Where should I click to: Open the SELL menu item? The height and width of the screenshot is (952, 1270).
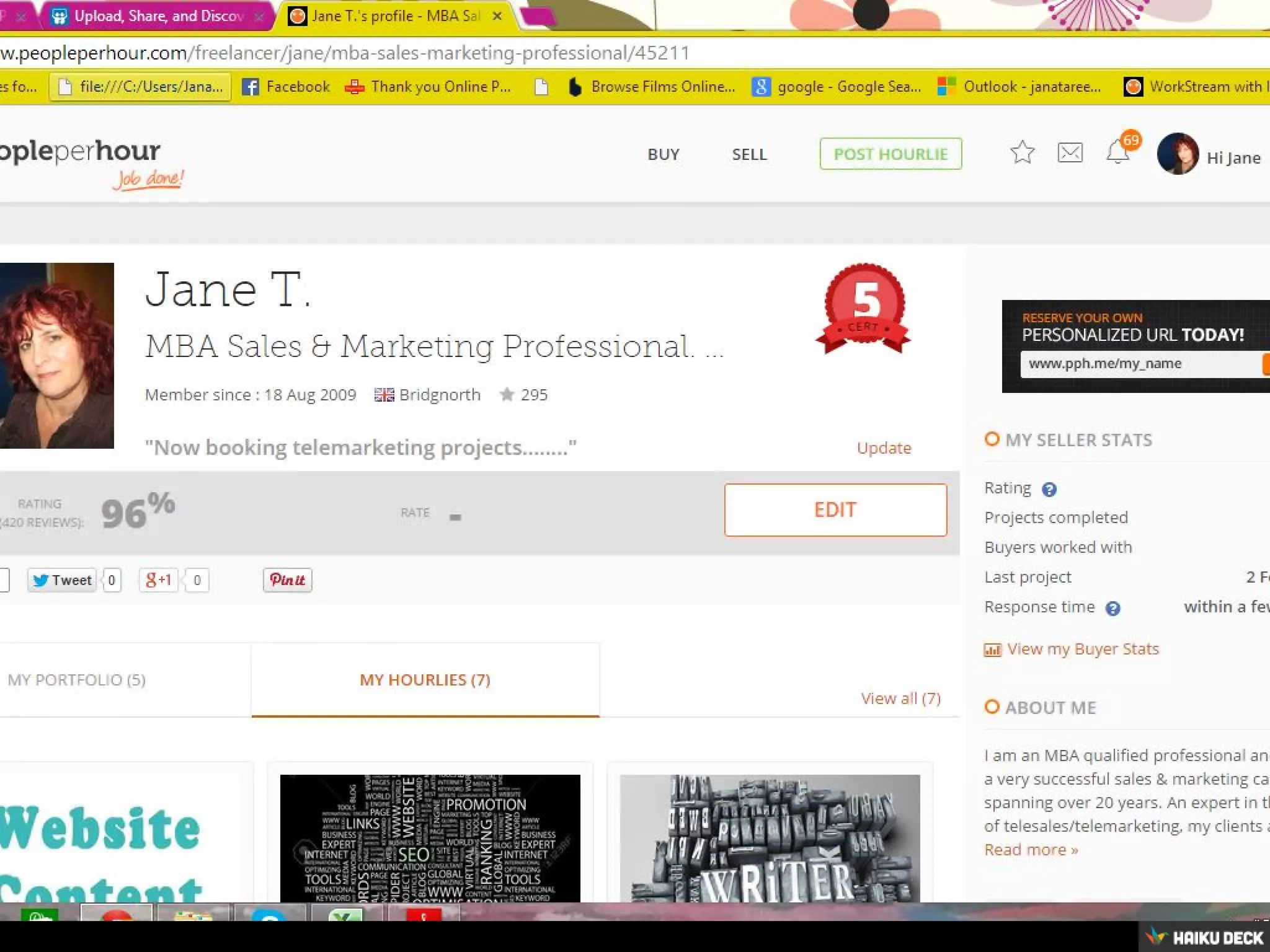click(x=749, y=154)
